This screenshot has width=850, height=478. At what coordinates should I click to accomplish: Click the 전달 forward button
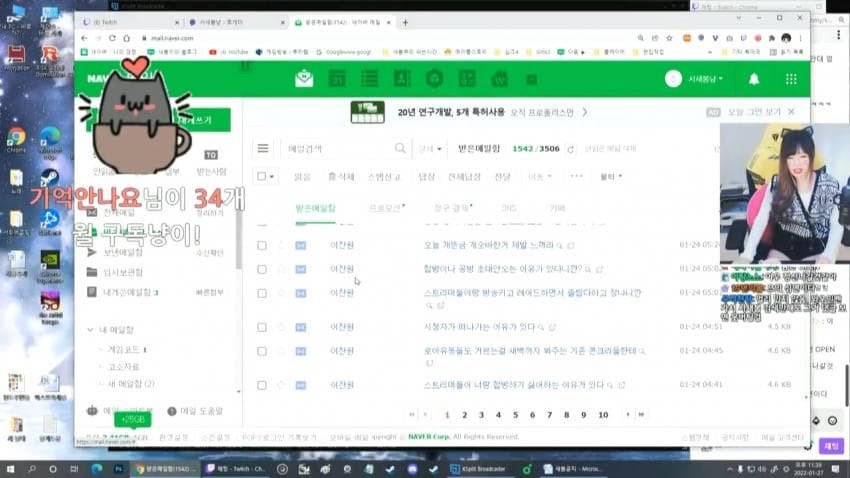point(503,177)
